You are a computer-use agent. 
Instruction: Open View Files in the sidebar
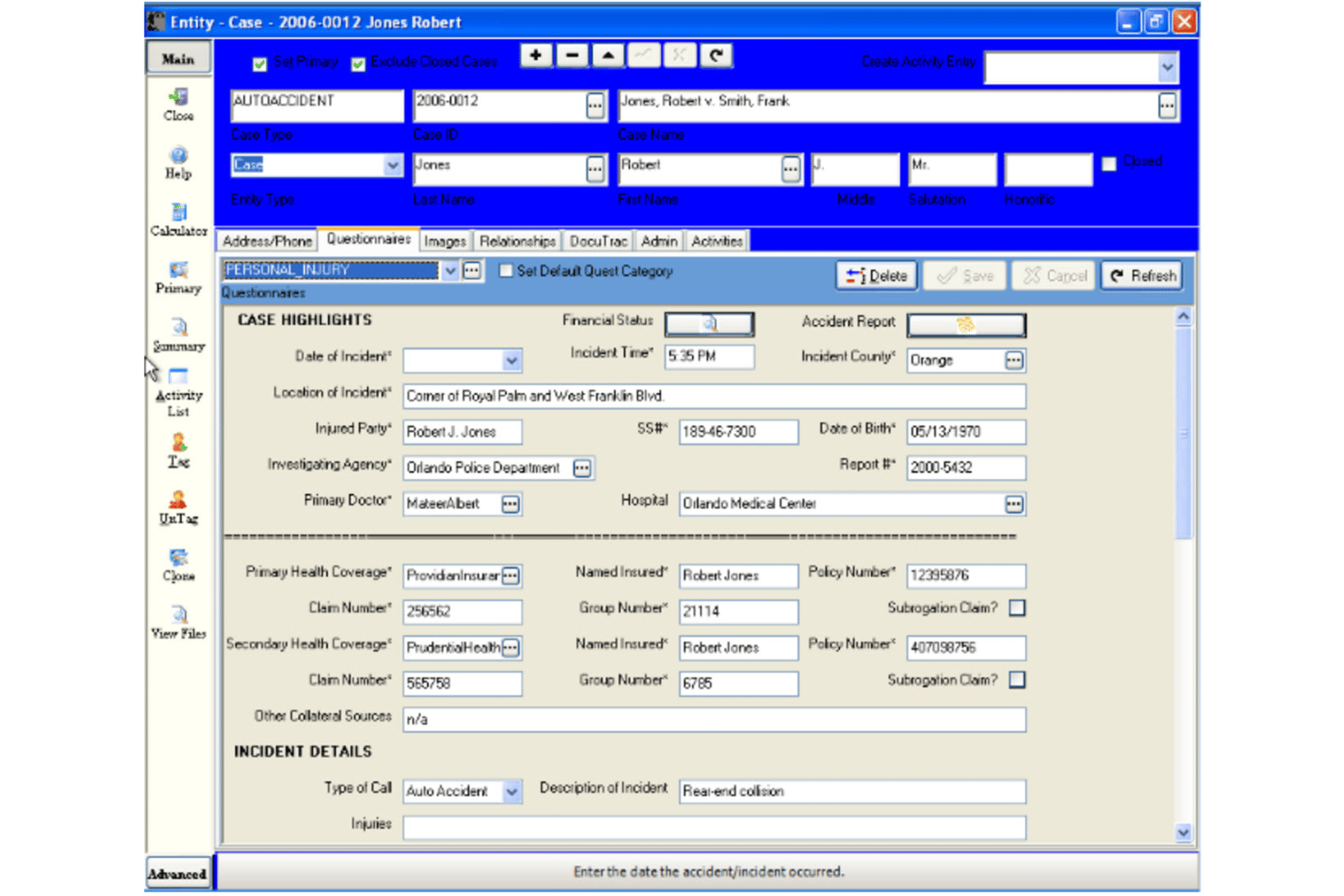(x=178, y=622)
